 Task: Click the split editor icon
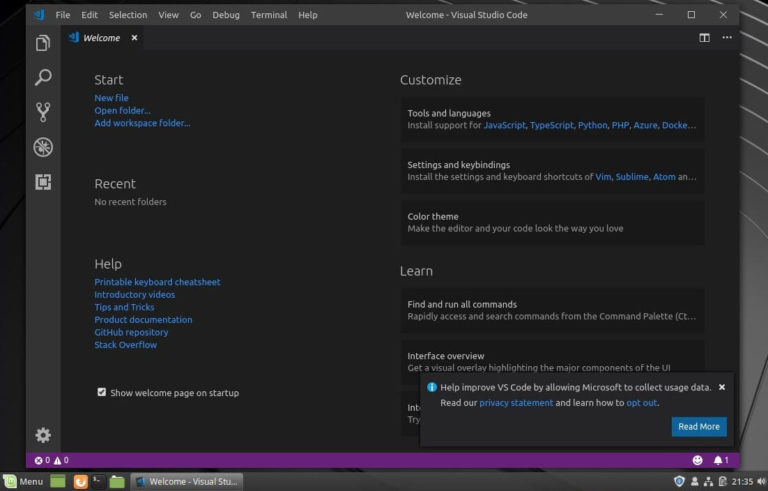[704, 38]
